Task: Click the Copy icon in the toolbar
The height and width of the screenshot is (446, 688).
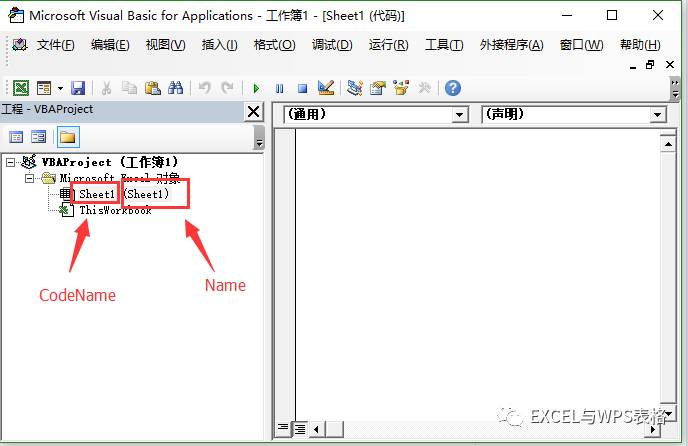Action: 129,88
